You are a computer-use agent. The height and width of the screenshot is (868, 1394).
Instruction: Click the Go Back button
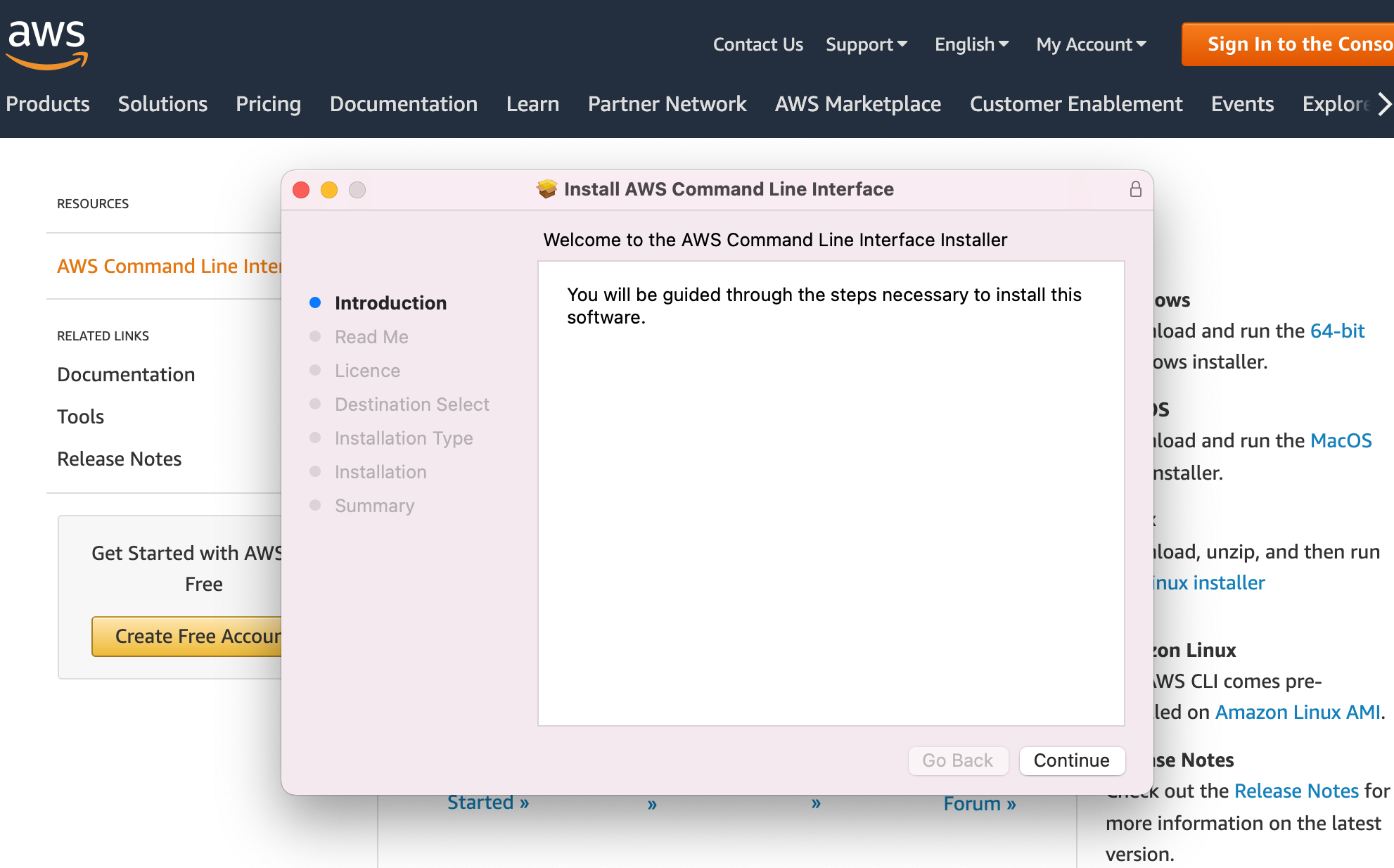point(957,761)
